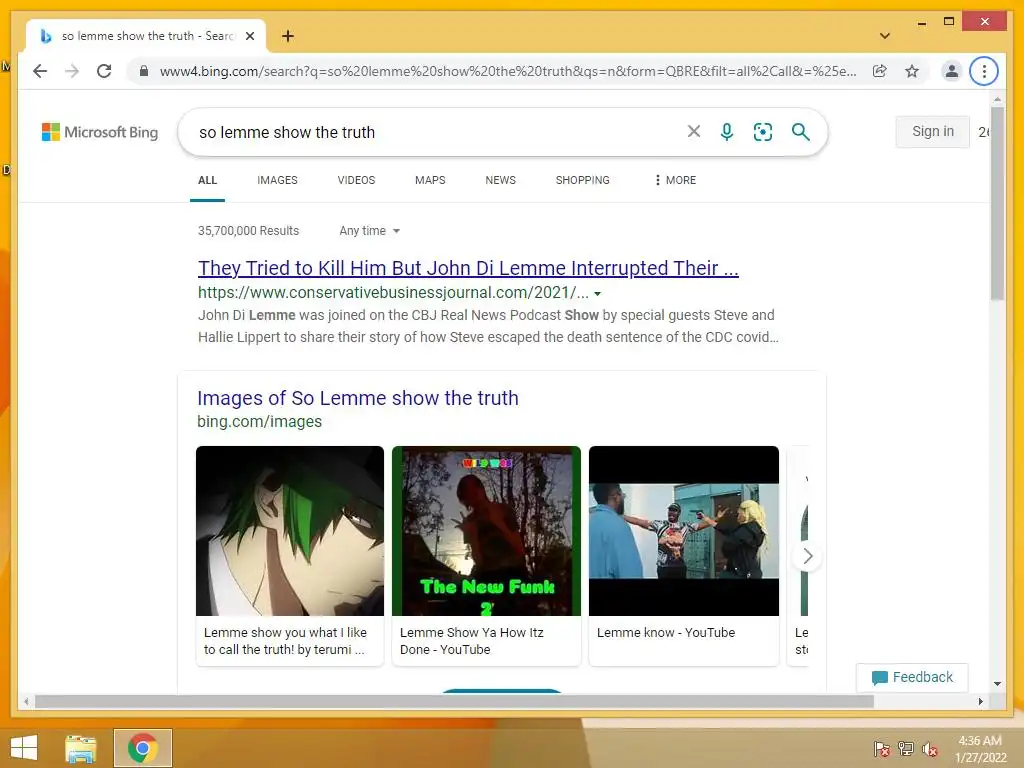Expand the green URL dropdown arrow of first result
The width and height of the screenshot is (1024, 768).
[x=598, y=294]
